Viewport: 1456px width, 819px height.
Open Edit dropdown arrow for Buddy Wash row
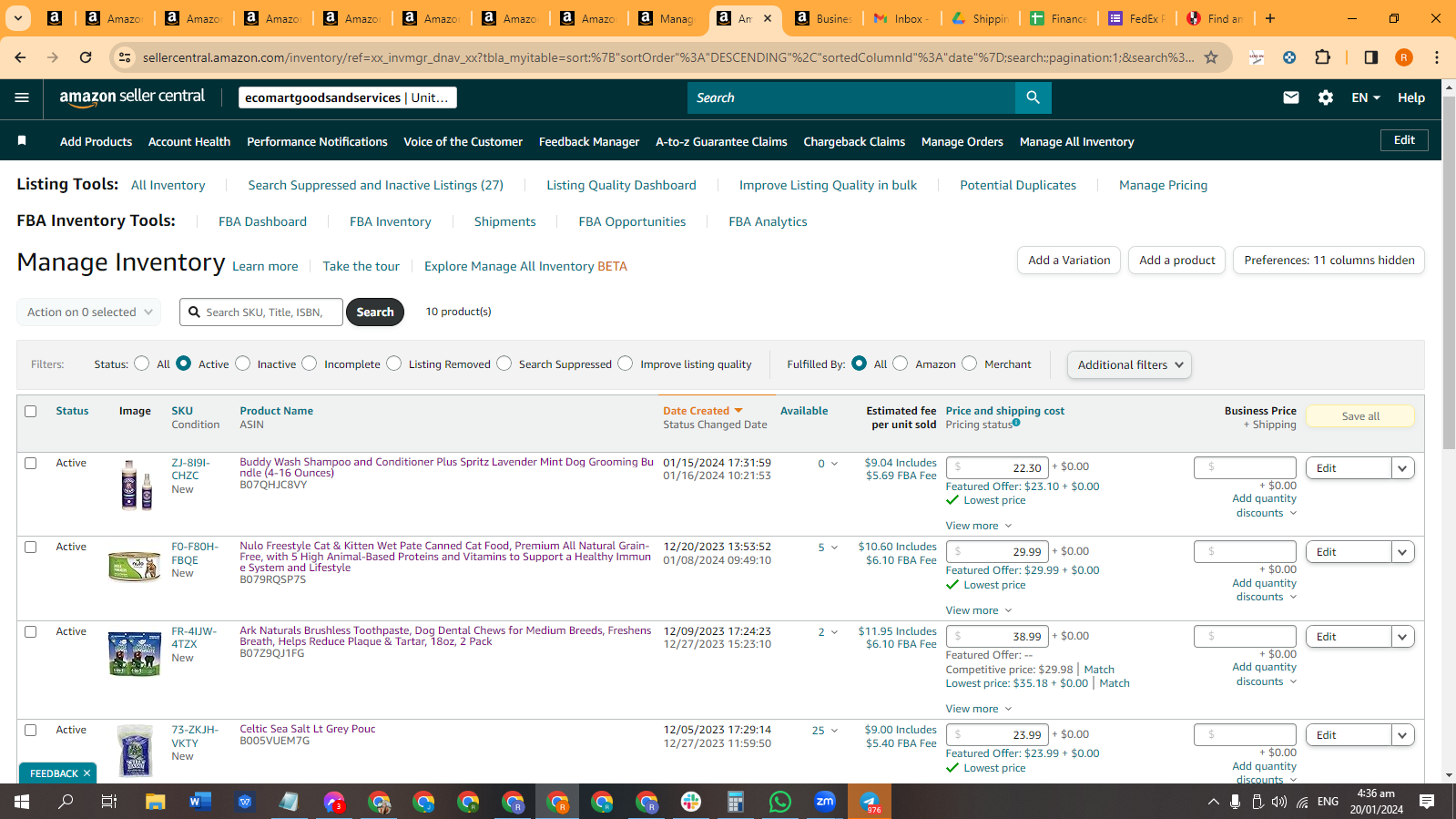tap(1403, 468)
